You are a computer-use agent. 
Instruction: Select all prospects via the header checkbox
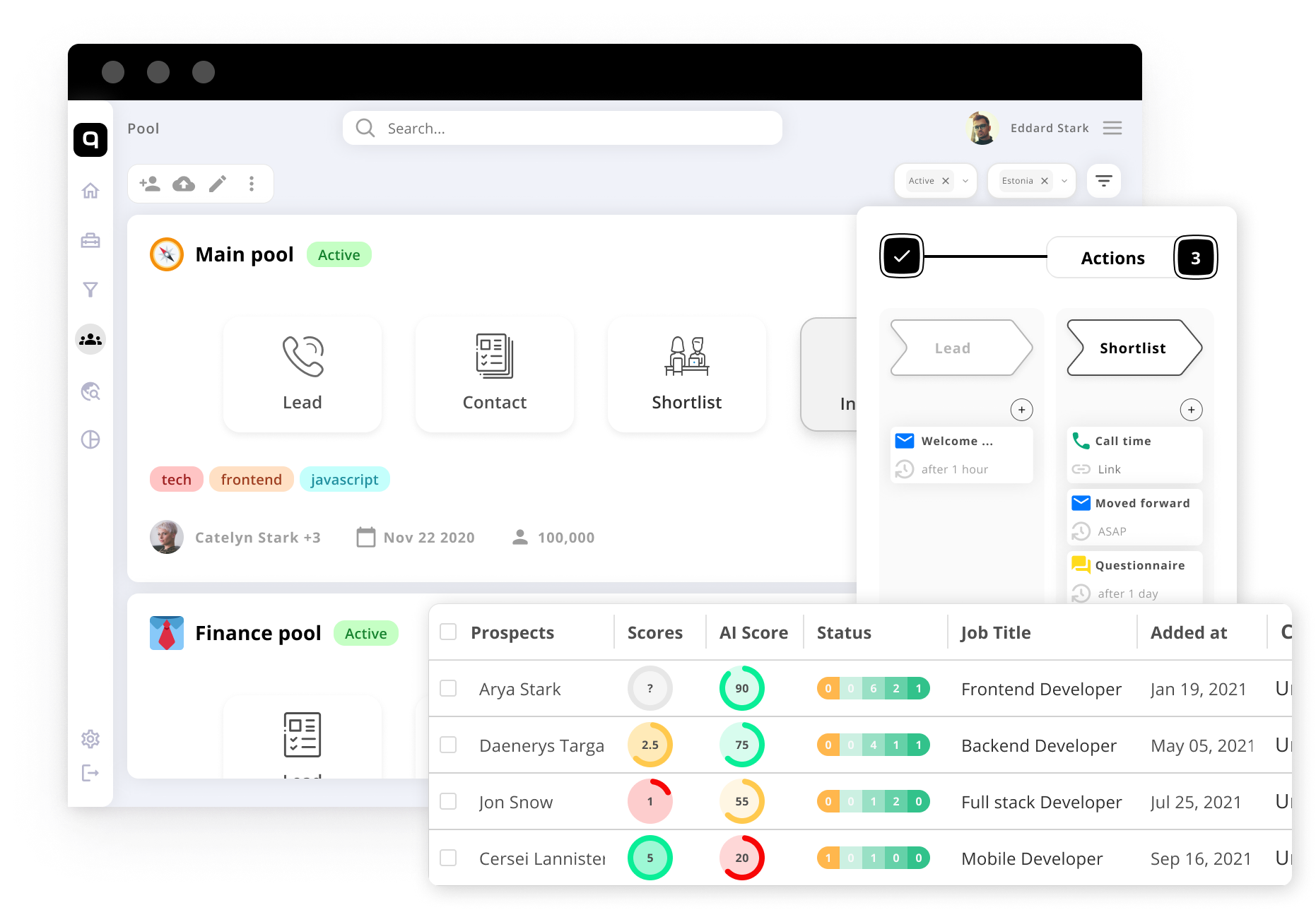(x=449, y=632)
